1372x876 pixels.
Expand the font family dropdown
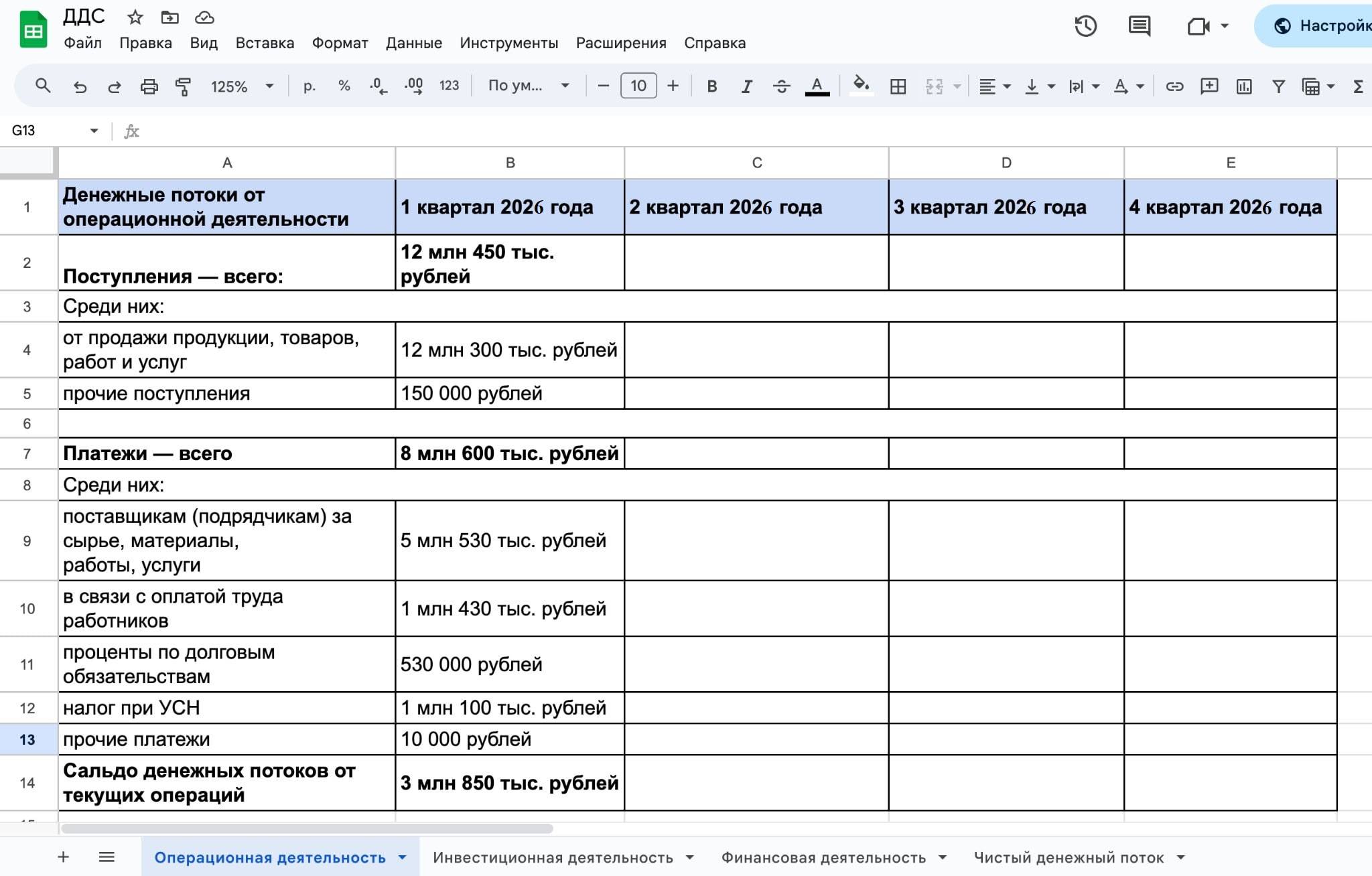click(528, 86)
